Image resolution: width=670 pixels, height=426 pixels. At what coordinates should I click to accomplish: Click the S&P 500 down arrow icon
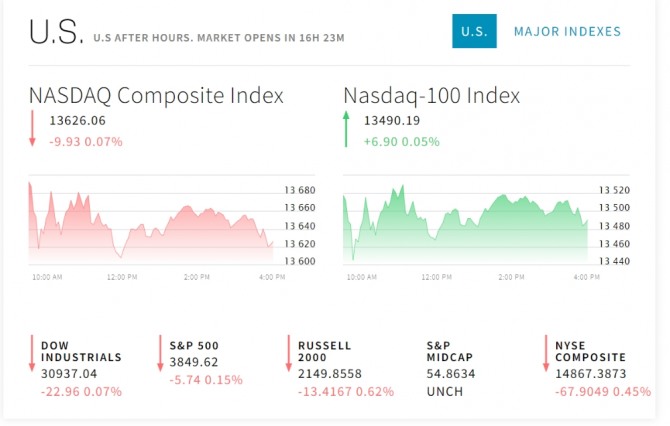pyautogui.click(x=160, y=353)
